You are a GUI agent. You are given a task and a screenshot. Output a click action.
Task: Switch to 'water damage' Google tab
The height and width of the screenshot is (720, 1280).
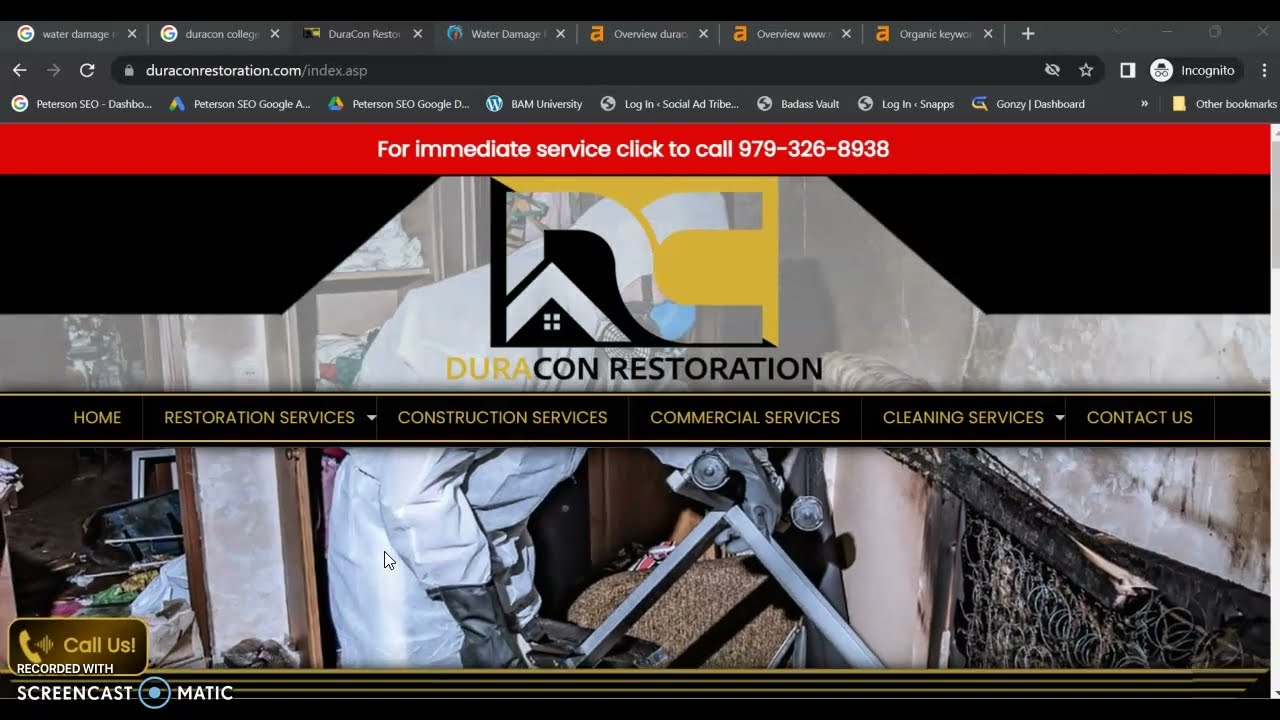(76, 34)
